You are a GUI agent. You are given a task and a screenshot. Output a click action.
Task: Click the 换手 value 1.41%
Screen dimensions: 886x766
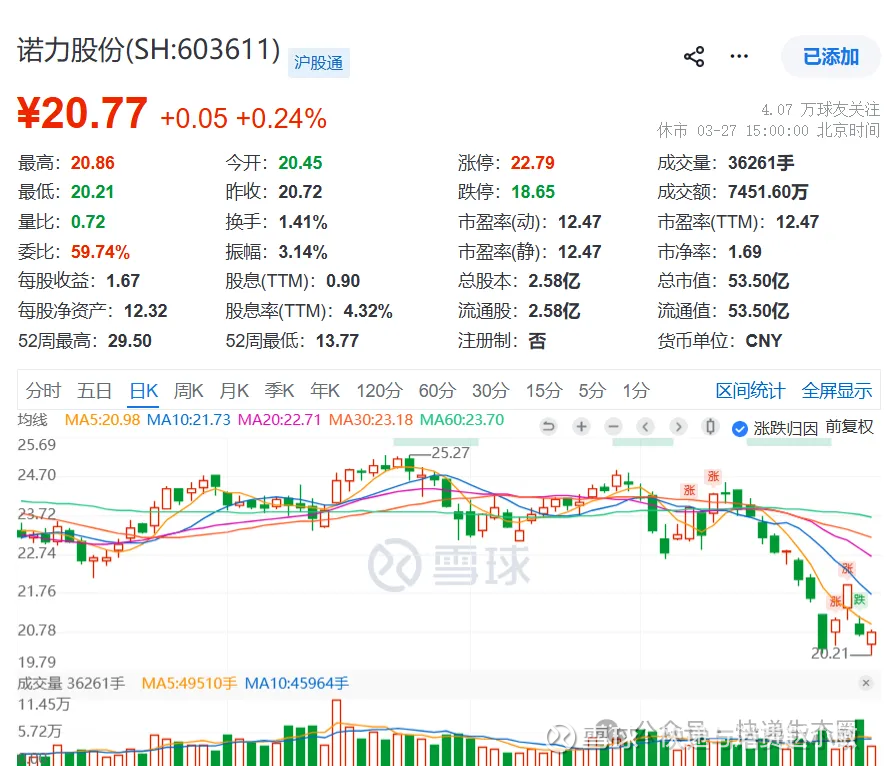303,222
